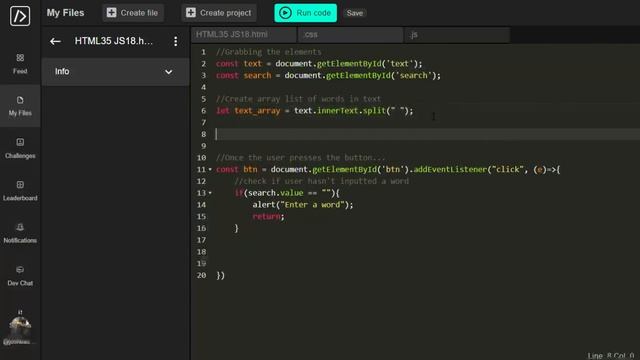This screenshot has height=360, width=640.
Task: Switch to the .js tab
Action: tap(457, 35)
